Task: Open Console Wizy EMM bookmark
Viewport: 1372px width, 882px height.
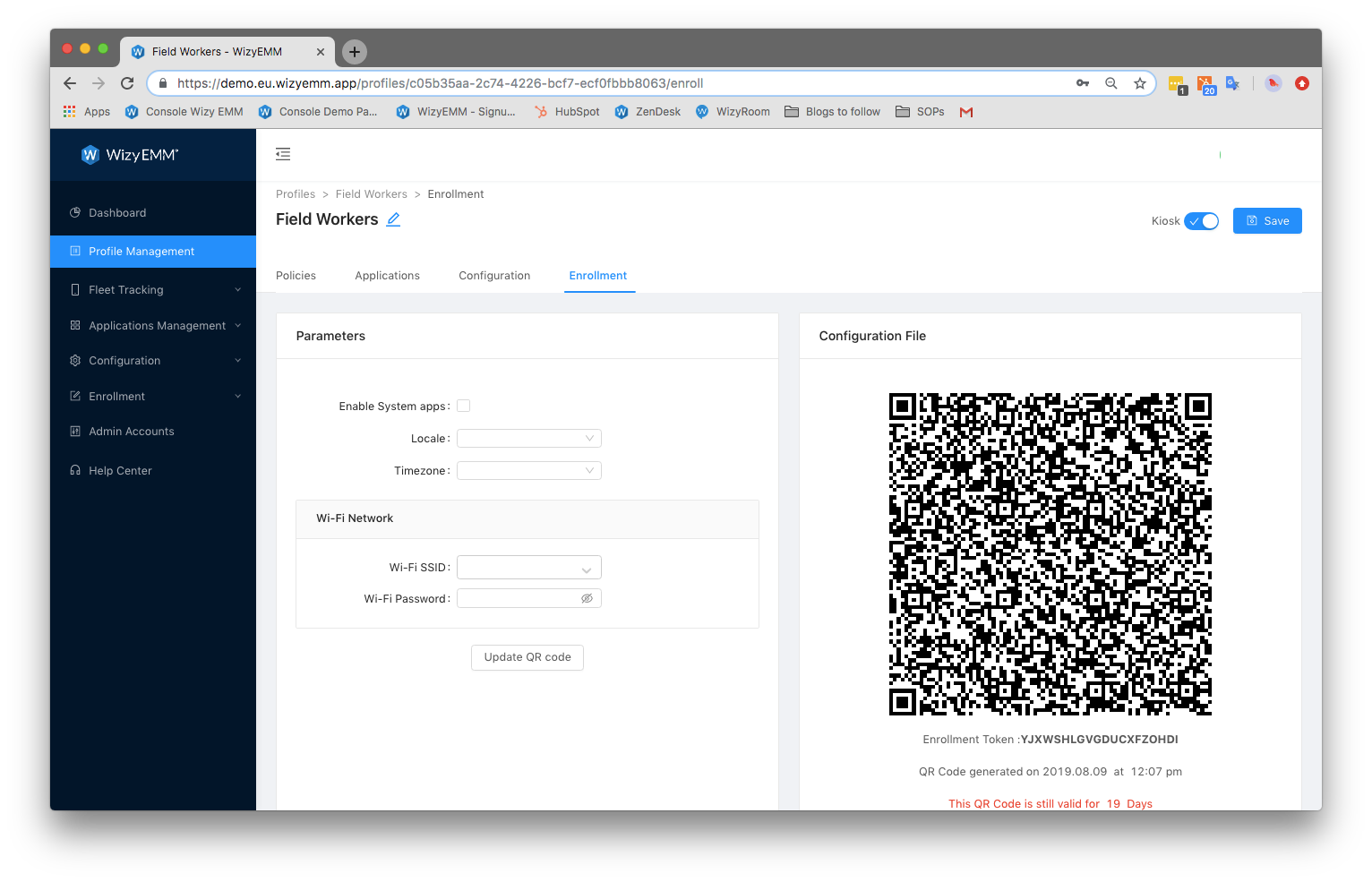Action: click(184, 112)
